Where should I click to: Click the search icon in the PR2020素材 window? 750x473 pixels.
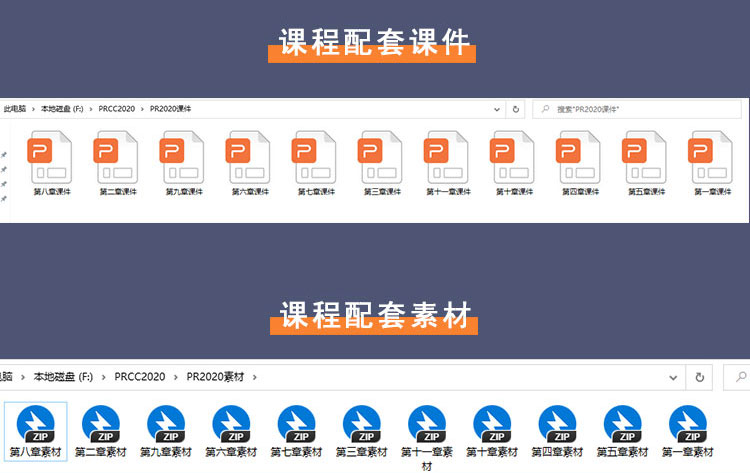(741, 377)
